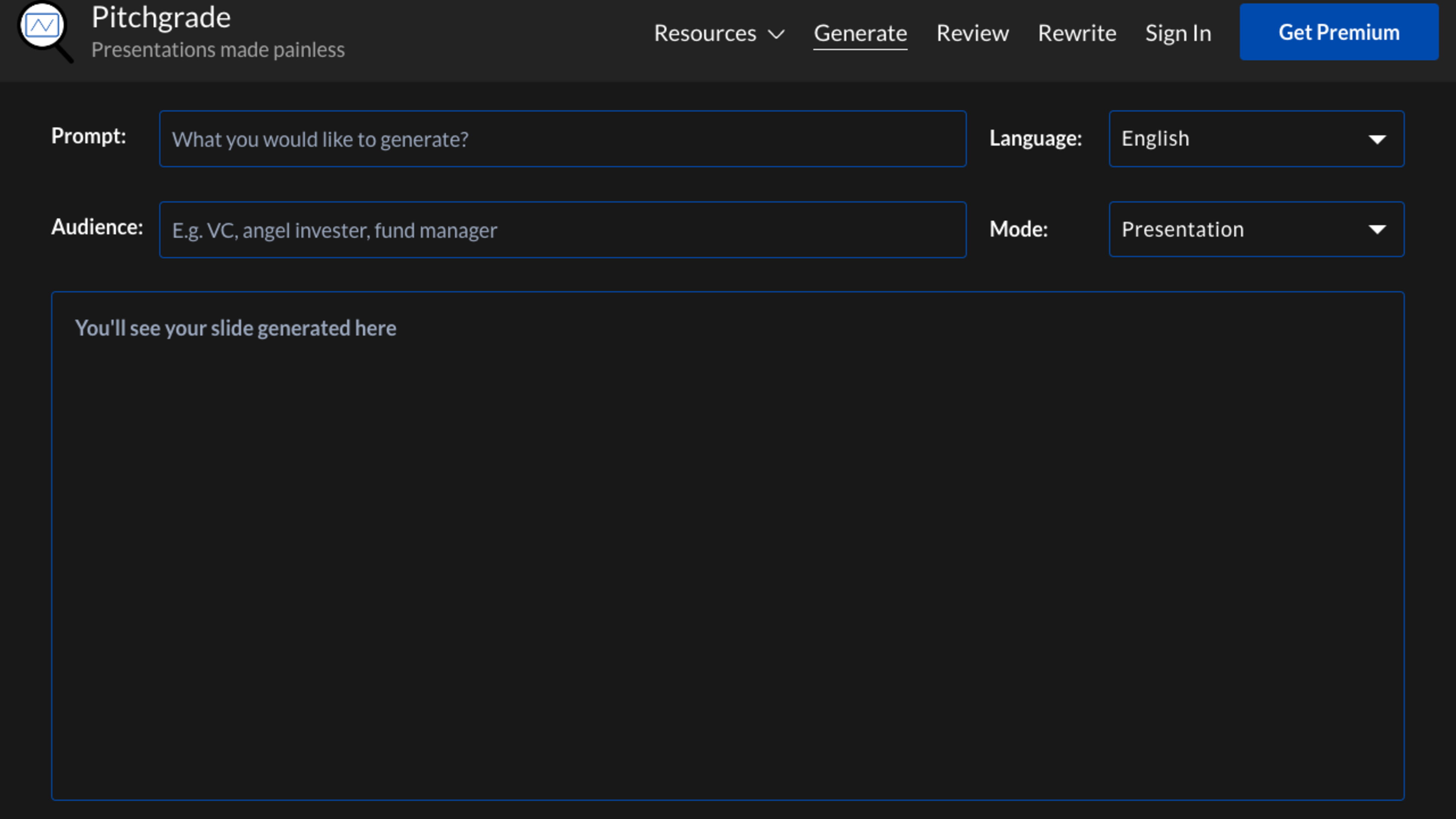Viewport: 1456px width, 819px height.
Task: Click the 'Presentations made painless' tagline
Action: point(218,50)
